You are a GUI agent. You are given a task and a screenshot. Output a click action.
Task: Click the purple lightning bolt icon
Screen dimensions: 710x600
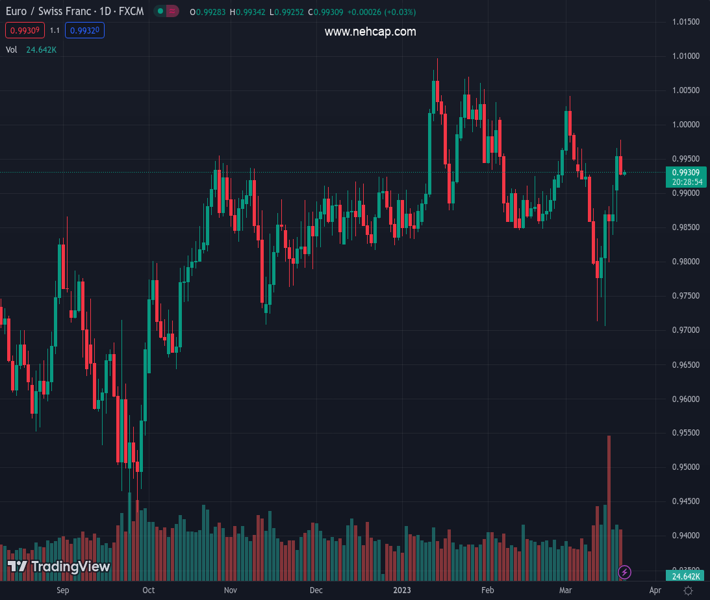pos(625,572)
